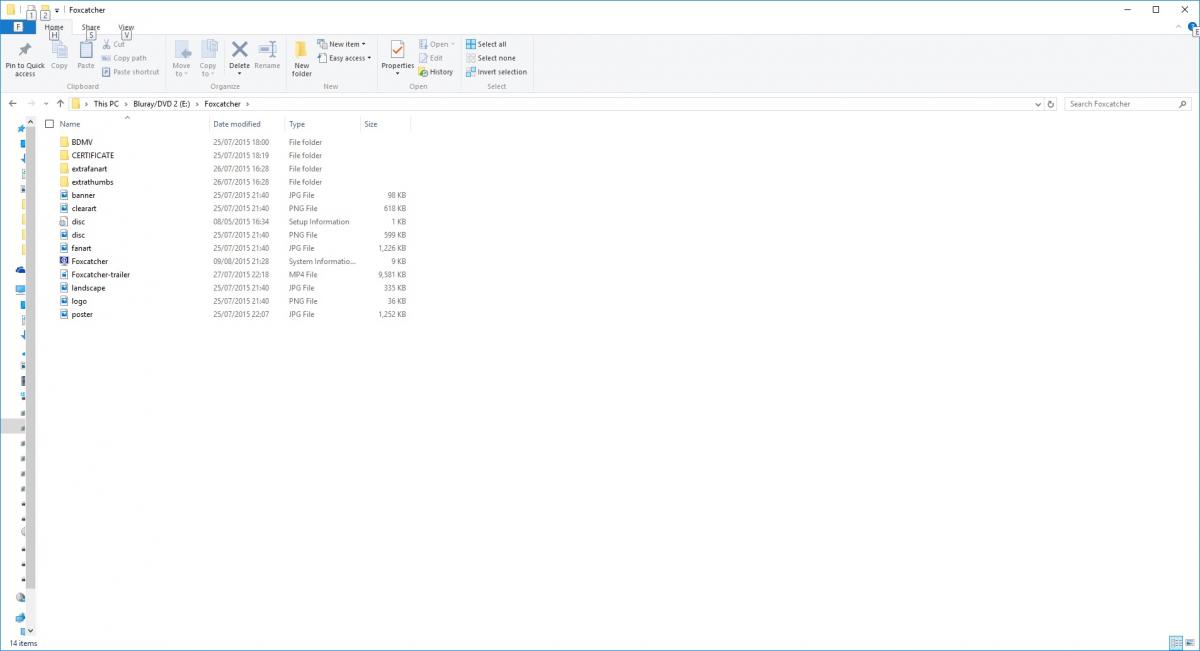Sort by the Size column
This screenshot has height=651, width=1200.
[371, 124]
